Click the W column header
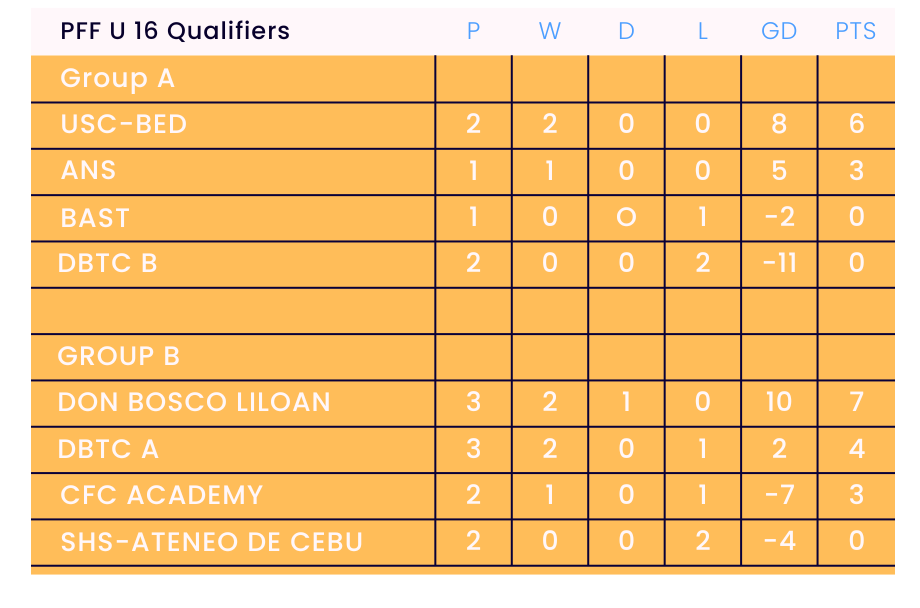920x608 pixels. tap(549, 31)
